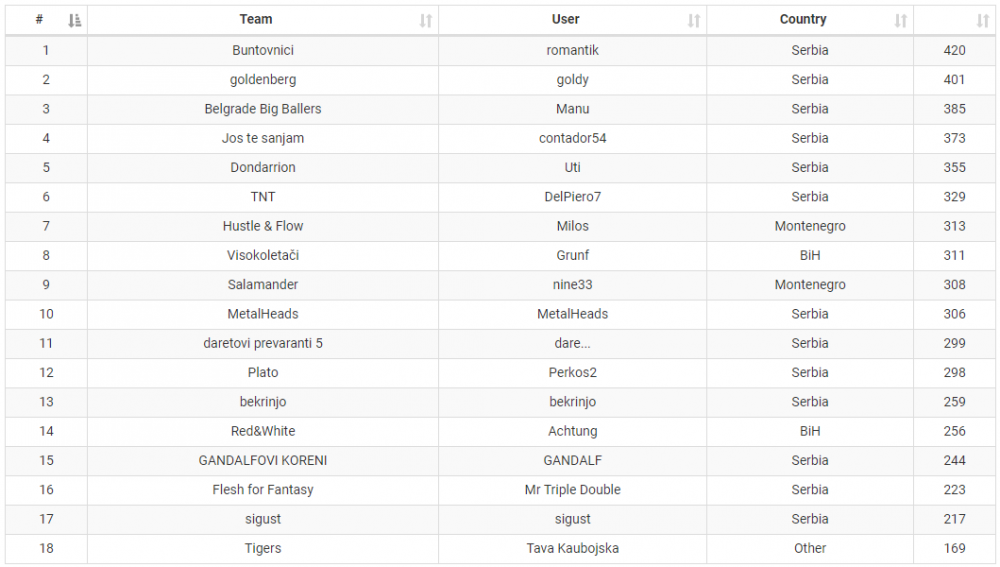Sort table by User header label
Image resolution: width=1000 pixels, height=567 pixels.
tap(565, 19)
